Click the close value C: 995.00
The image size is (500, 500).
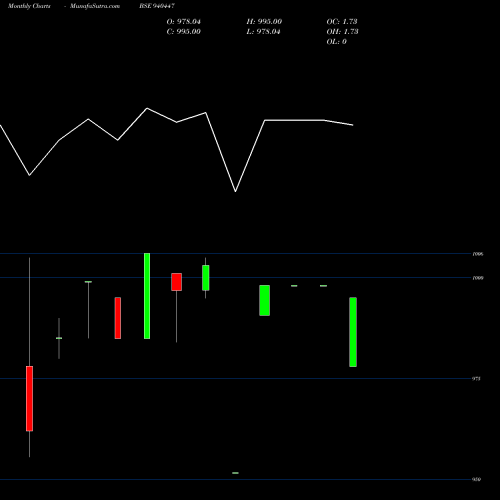[x=184, y=32]
